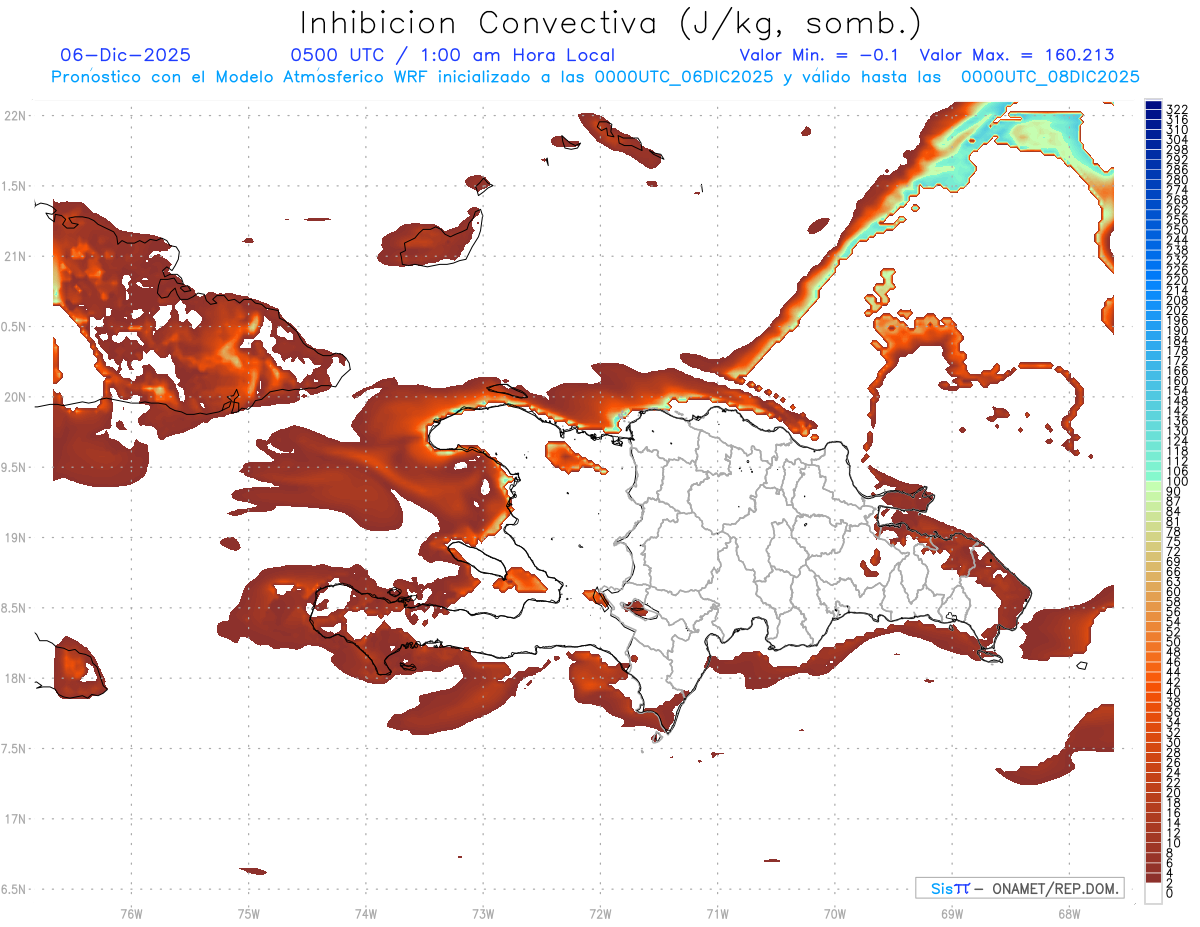The height and width of the screenshot is (927, 1200).
Task: Click the '0' value at the color scale bottom
Action: click(1170, 893)
